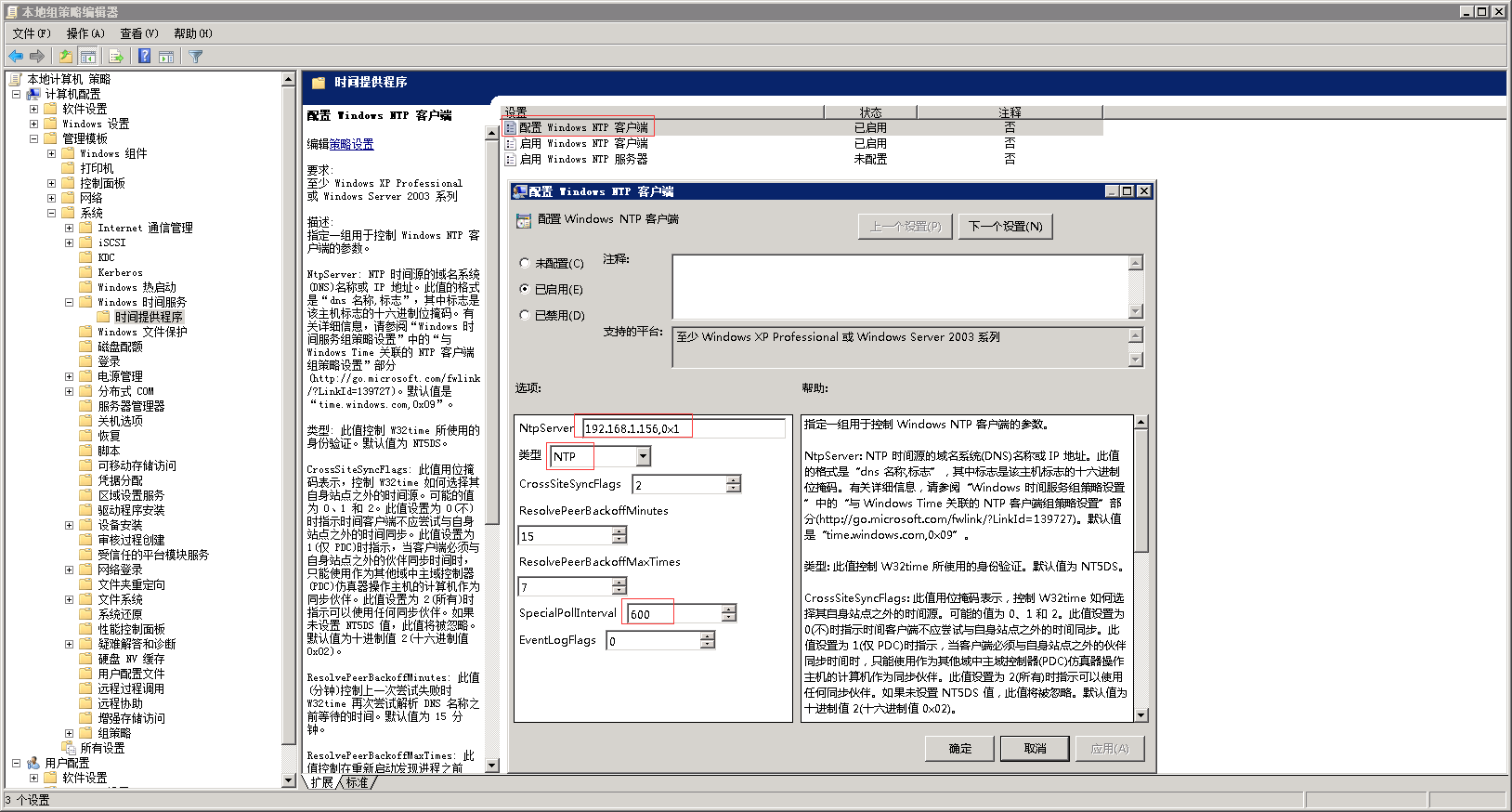This screenshot has width=1512, height=812.
Task: Select the 本地计算机 策略 scroll icon
Action: [x=16, y=79]
